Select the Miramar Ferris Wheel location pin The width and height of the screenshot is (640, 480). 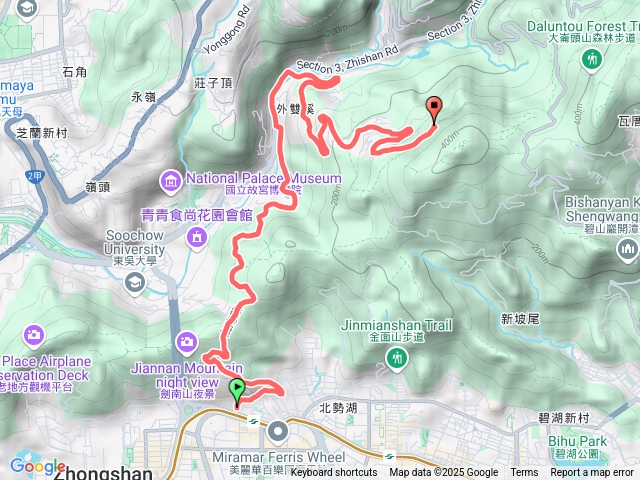[x=278, y=432]
